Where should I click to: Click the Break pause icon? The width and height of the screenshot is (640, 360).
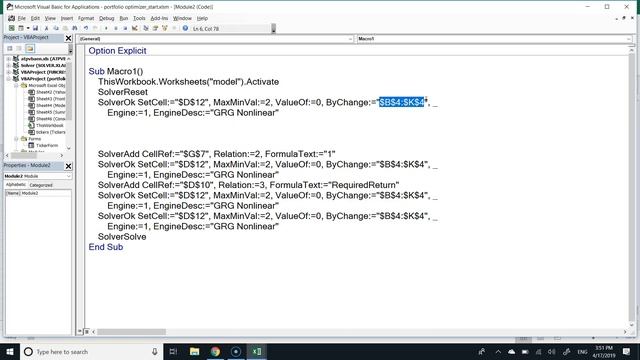(x=116, y=28)
